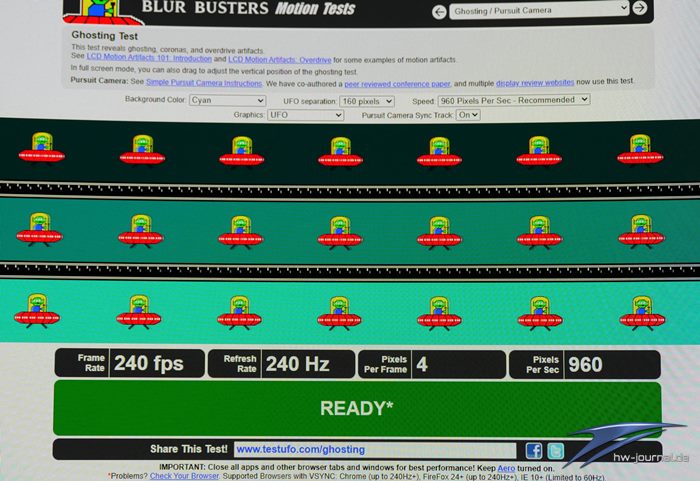
Task: Click the Blur Busters Motion Tests title
Action: [x=248, y=8]
